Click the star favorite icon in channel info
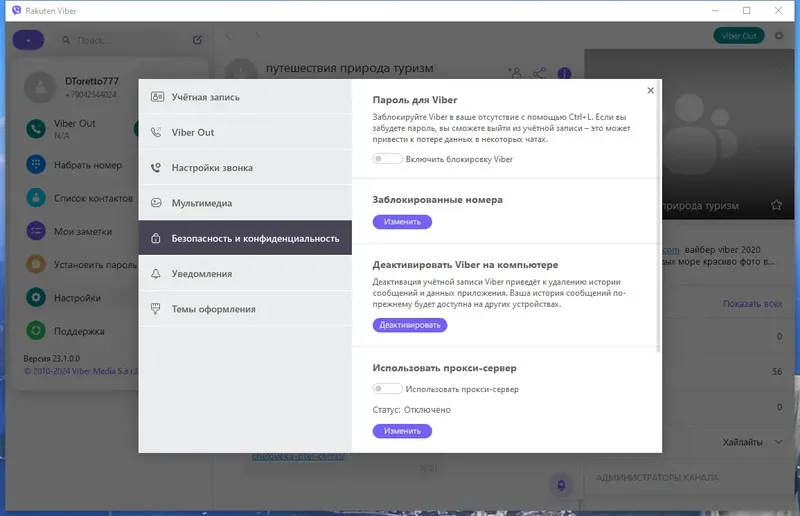The height and width of the screenshot is (516, 800). [x=776, y=205]
